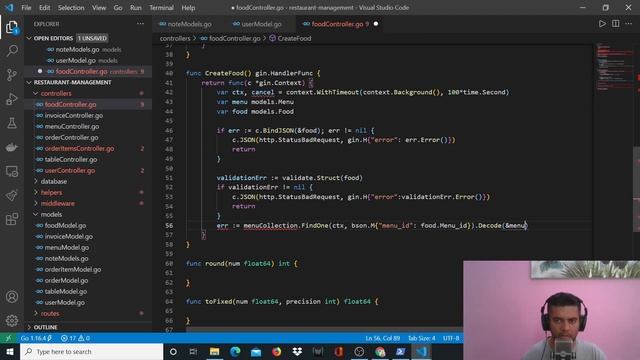Open Firefox from taskbar
640x360 pixels.
coord(276,351)
